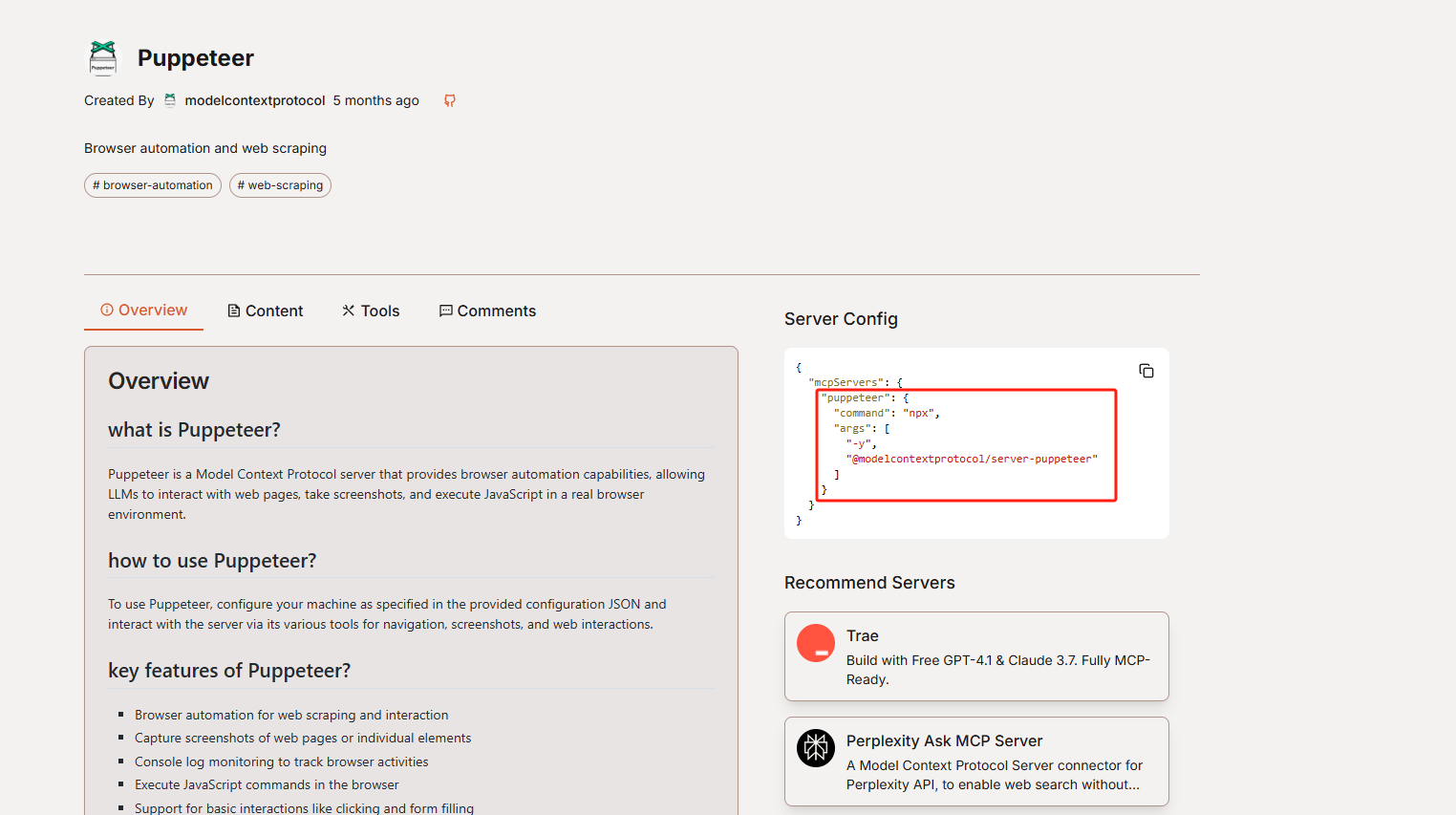1456x815 pixels.
Task: Click the Puppeteer page title
Action: pos(196,58)
